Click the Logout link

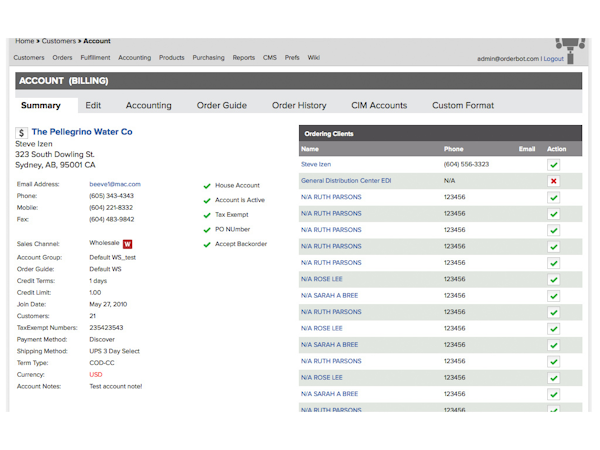553,59
